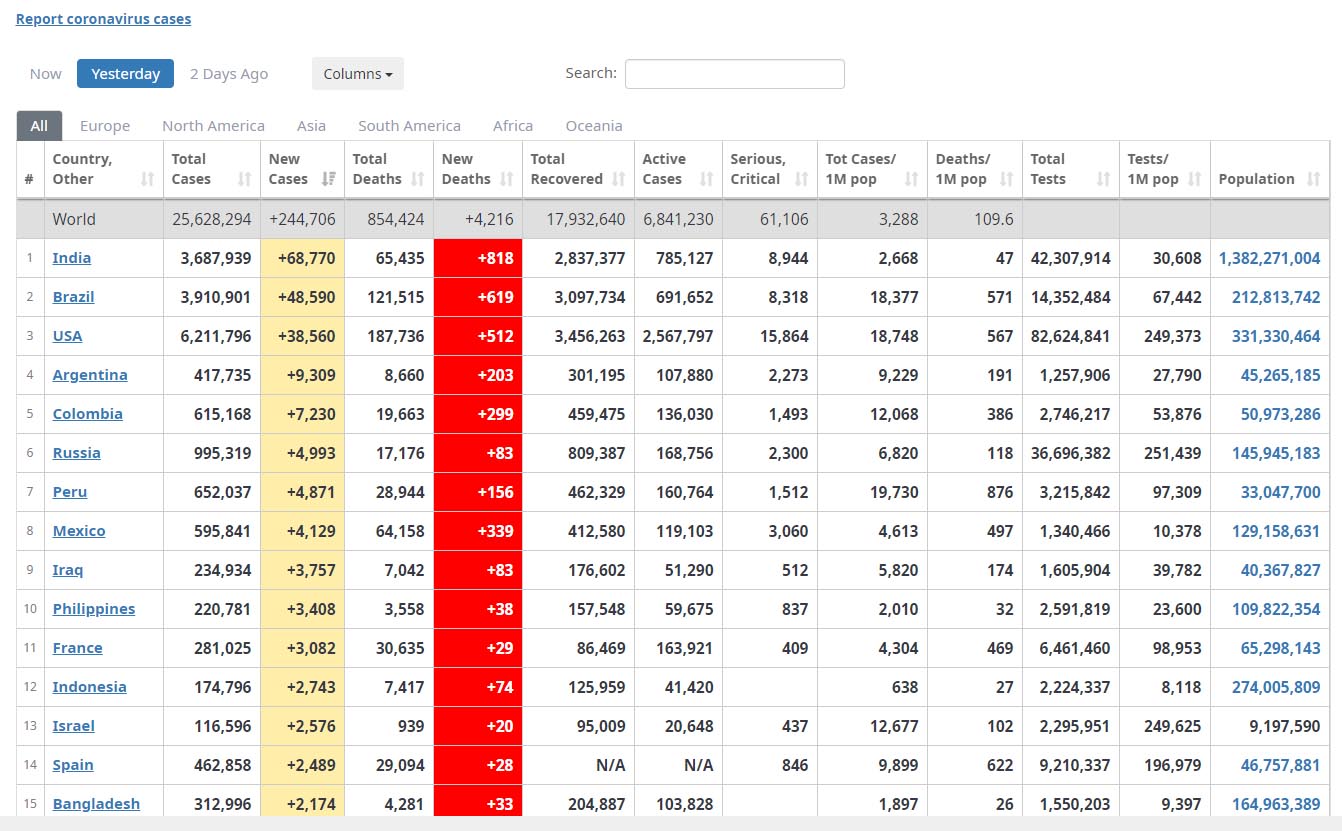Image resolution: width=1342 pixels, height=831 pixels.
Task: Open the Indonesia country link
Action: pyautogui.click(x=90, y=687)
